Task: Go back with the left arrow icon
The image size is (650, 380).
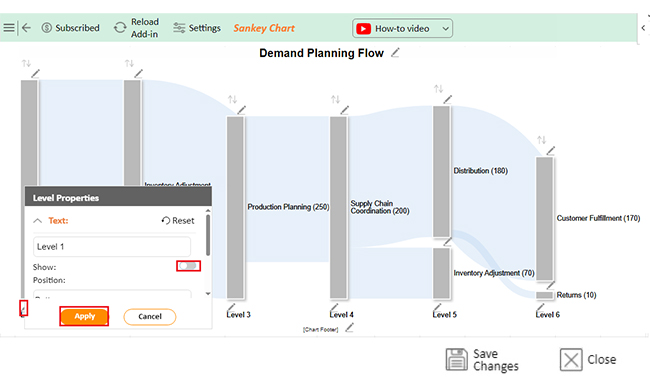Action: pos(26,28)
